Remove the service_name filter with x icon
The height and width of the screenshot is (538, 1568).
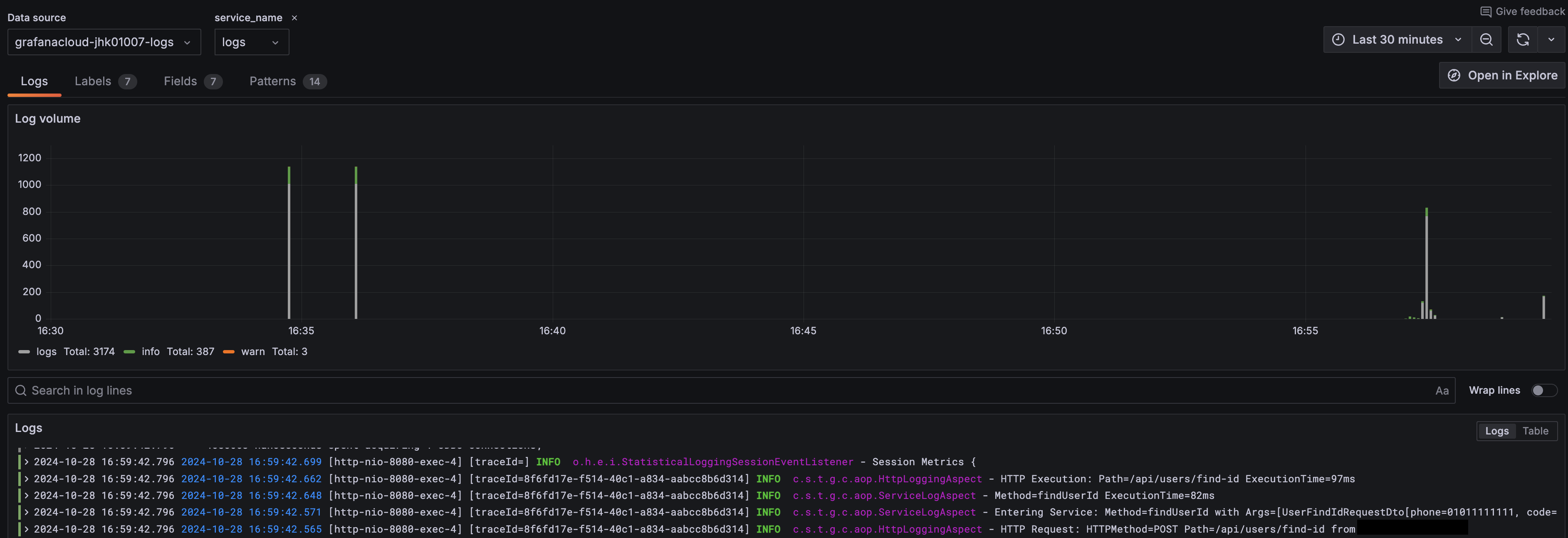(x=294, y=18)
